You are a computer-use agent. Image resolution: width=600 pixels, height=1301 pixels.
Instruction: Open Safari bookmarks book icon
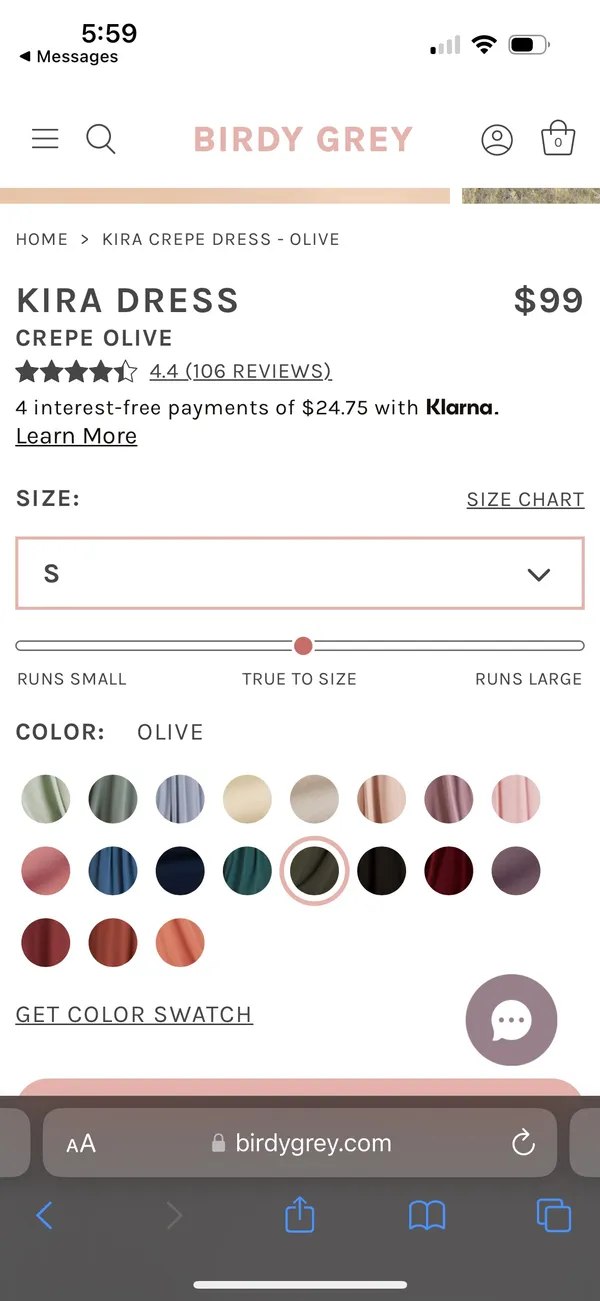click(x=427, y=1216)
